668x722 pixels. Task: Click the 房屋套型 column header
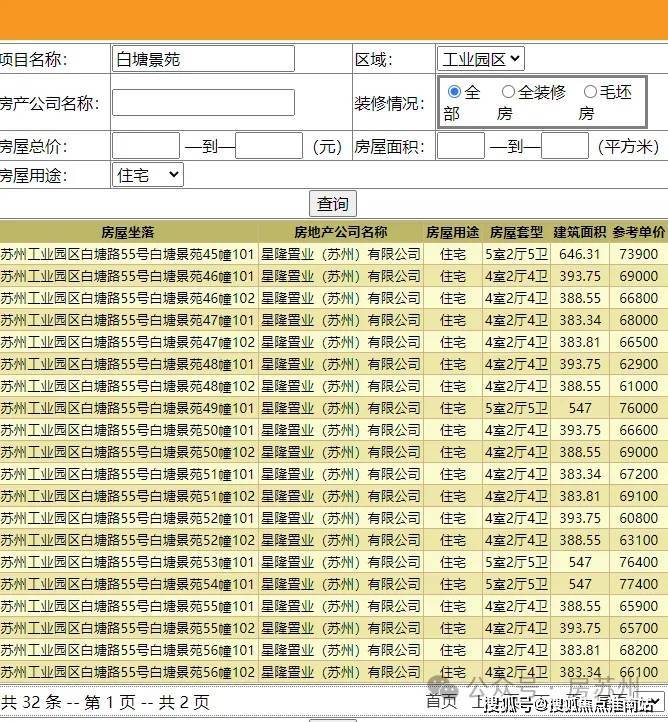click(x=516, y=232)
